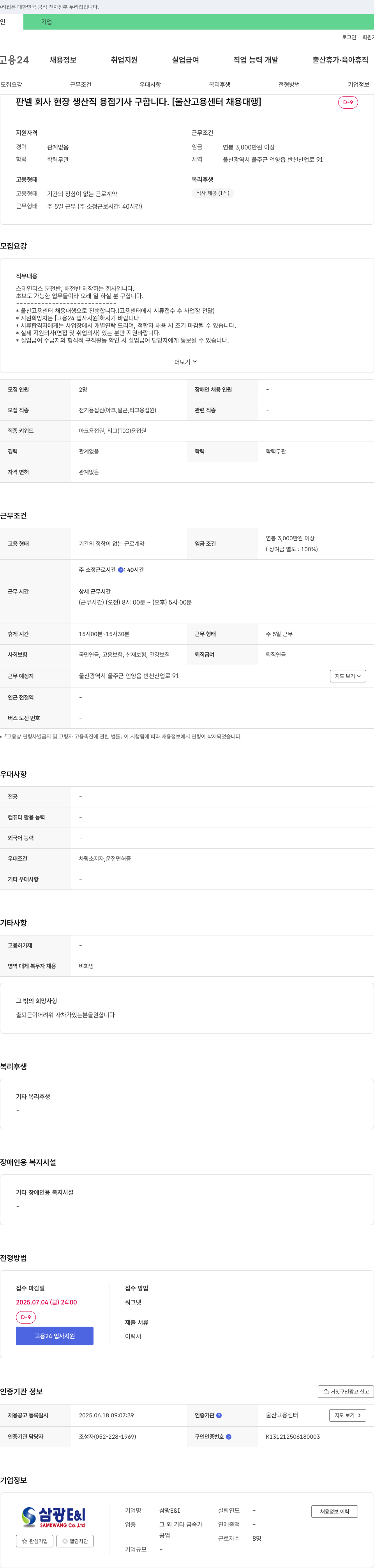Click the D-9 badge beside job title
This screenshot has width=374, height=1568.
click(x=348, y=102)
